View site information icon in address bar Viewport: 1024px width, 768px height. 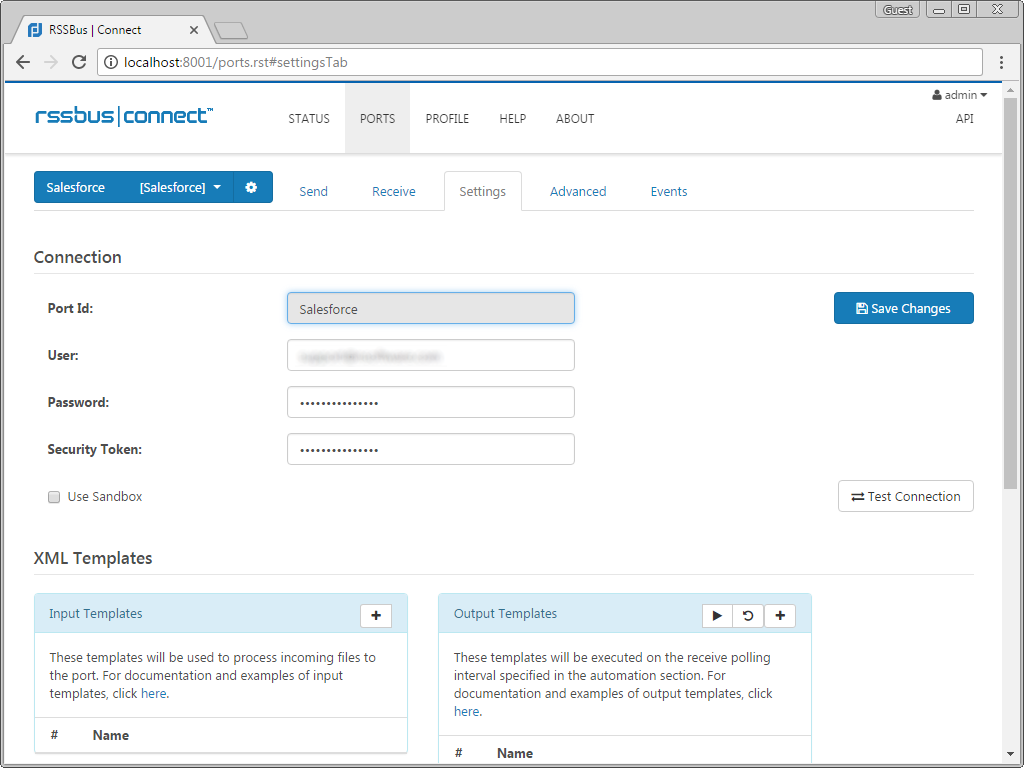click(112, 62)
